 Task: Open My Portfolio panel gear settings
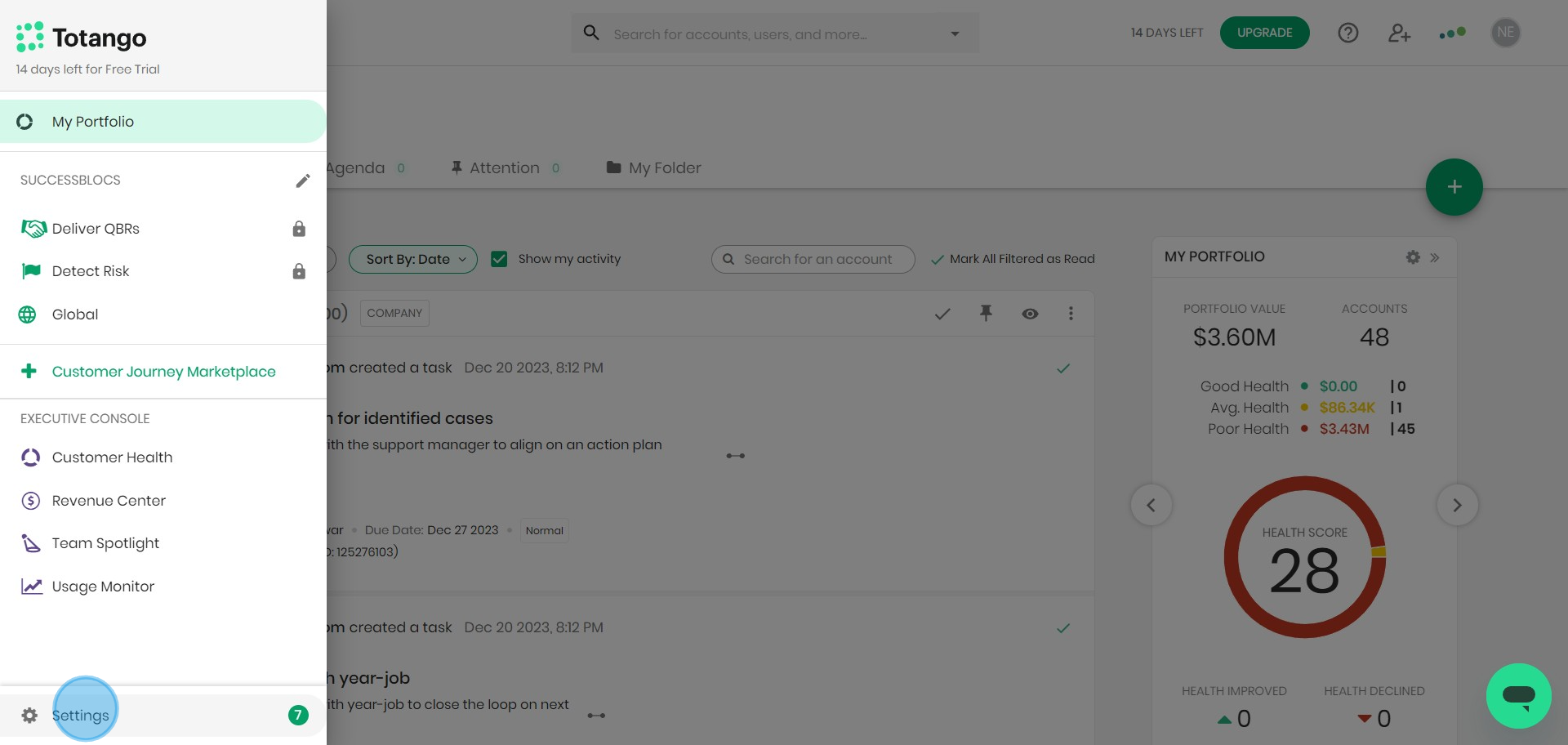1413,257
